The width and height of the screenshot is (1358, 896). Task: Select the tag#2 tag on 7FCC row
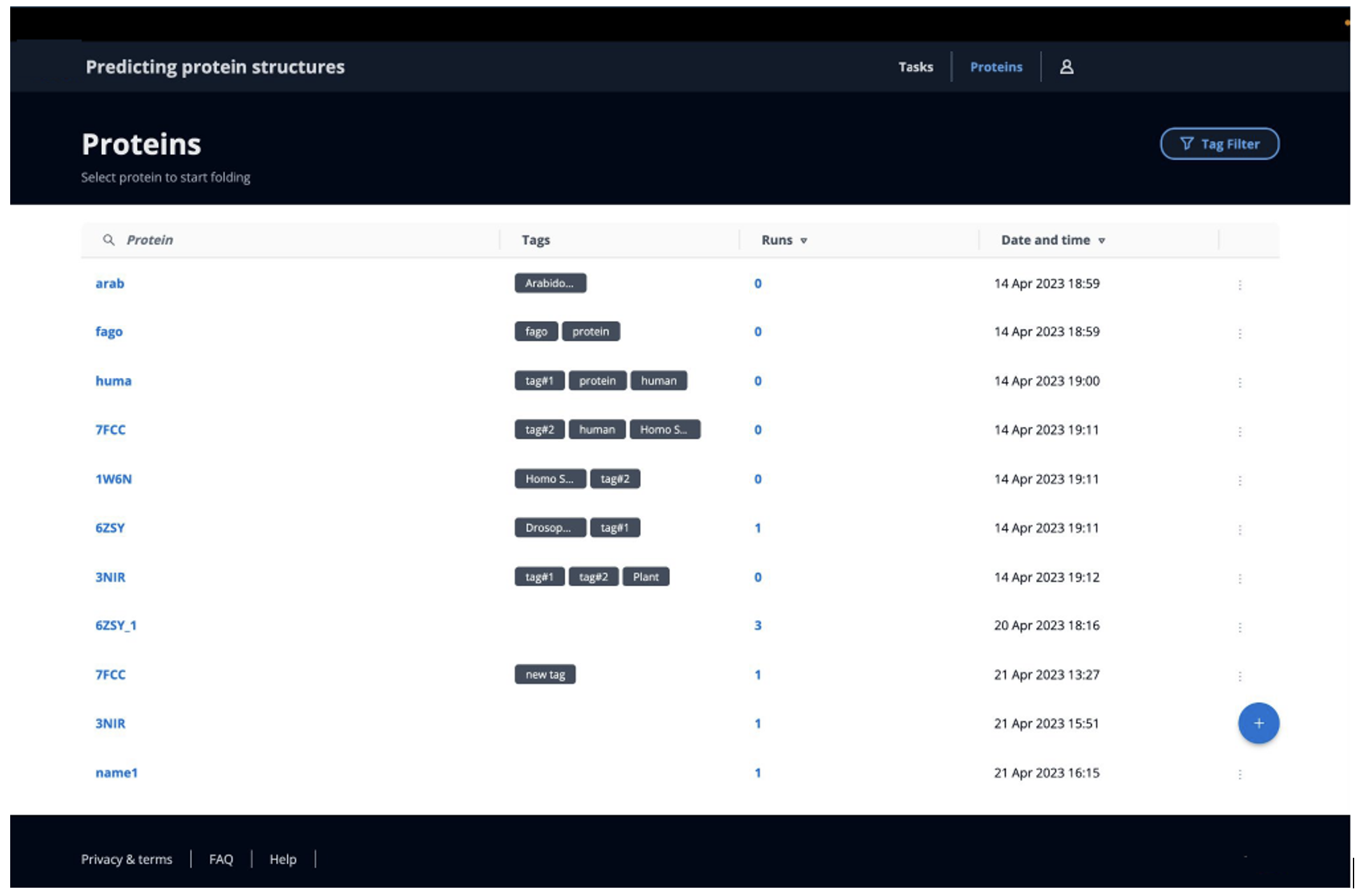(x=539, y=430)
